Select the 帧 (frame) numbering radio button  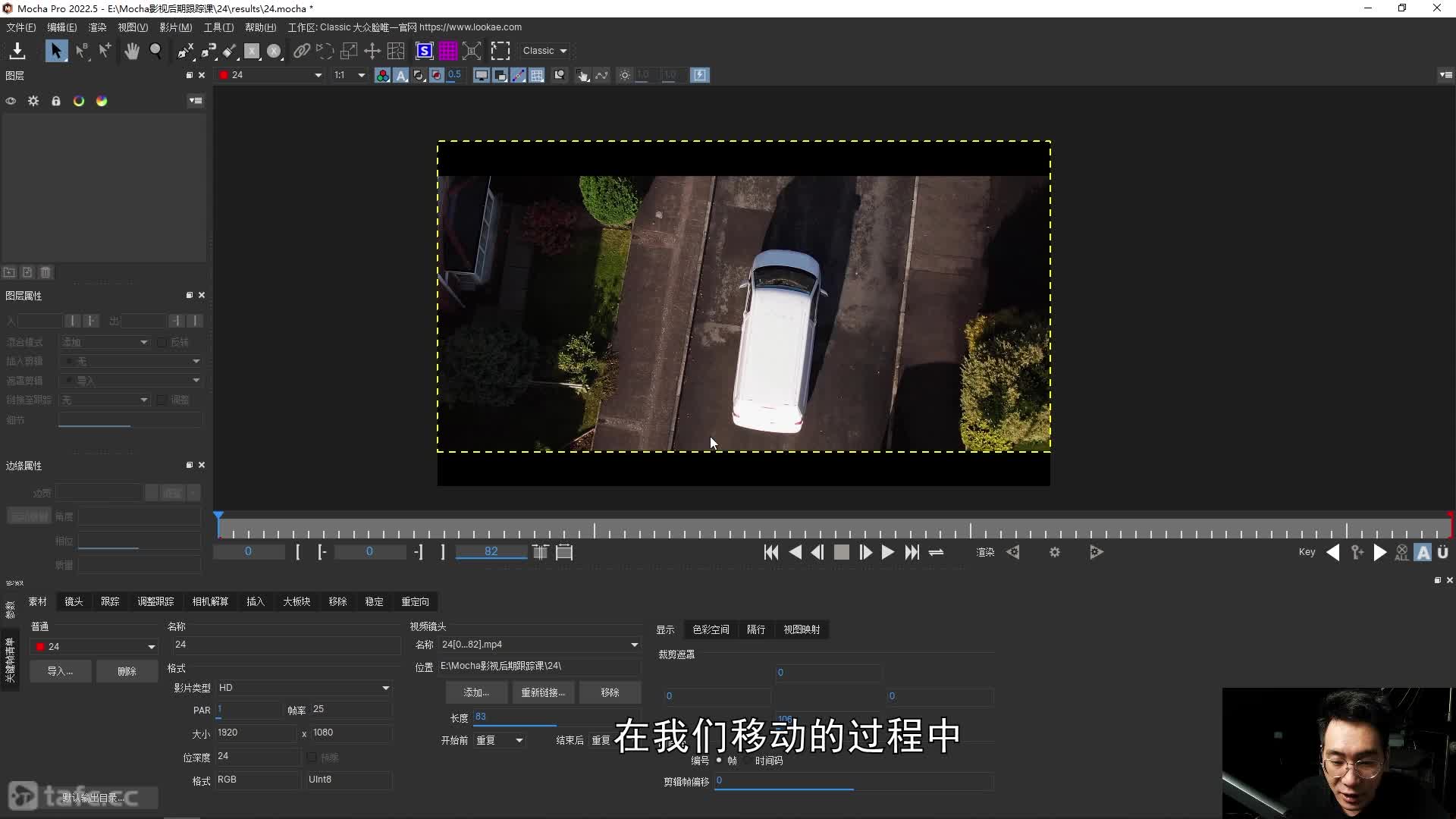[719, 760]
